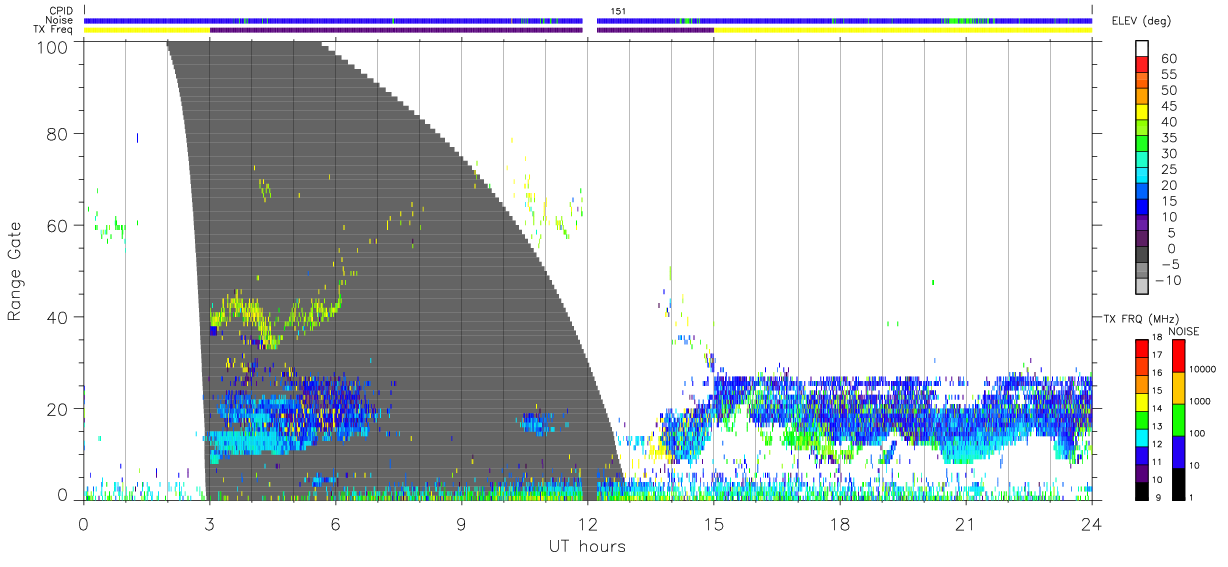
Task: Click the '6' tick on UT hours axis
Action: (x=335, y=523)
